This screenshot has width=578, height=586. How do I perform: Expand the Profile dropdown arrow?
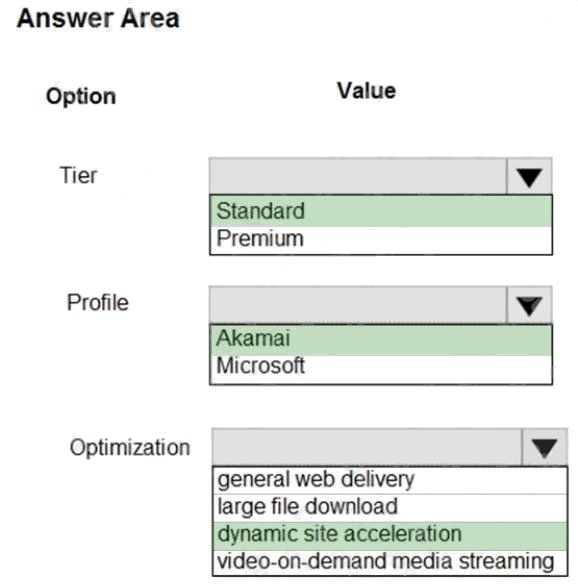click(529, 305)
